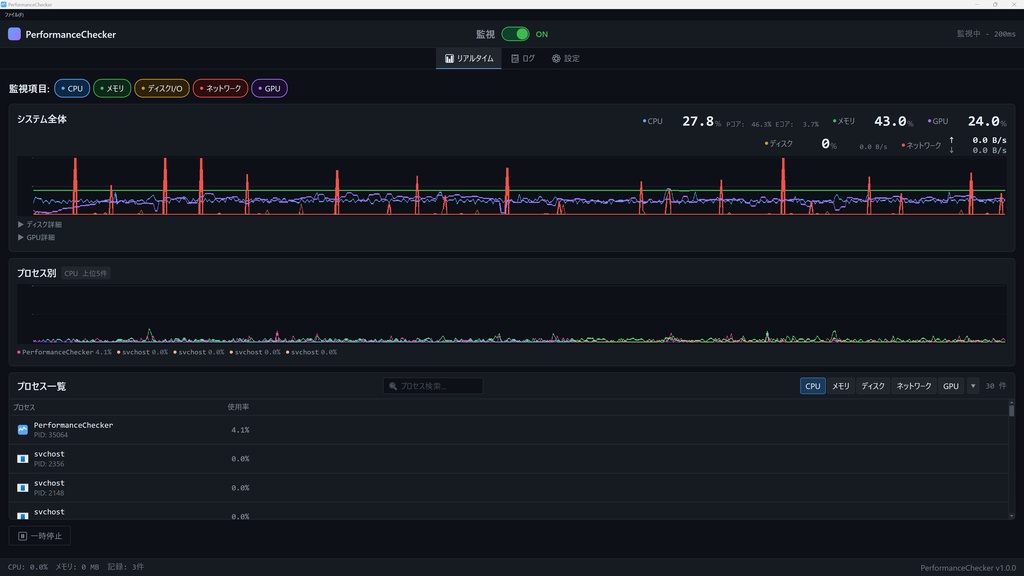This screenshot has width=1024, height=576.
Task: Select the PerformanceChecker PID 35064 row
Action: pos(508,430)
